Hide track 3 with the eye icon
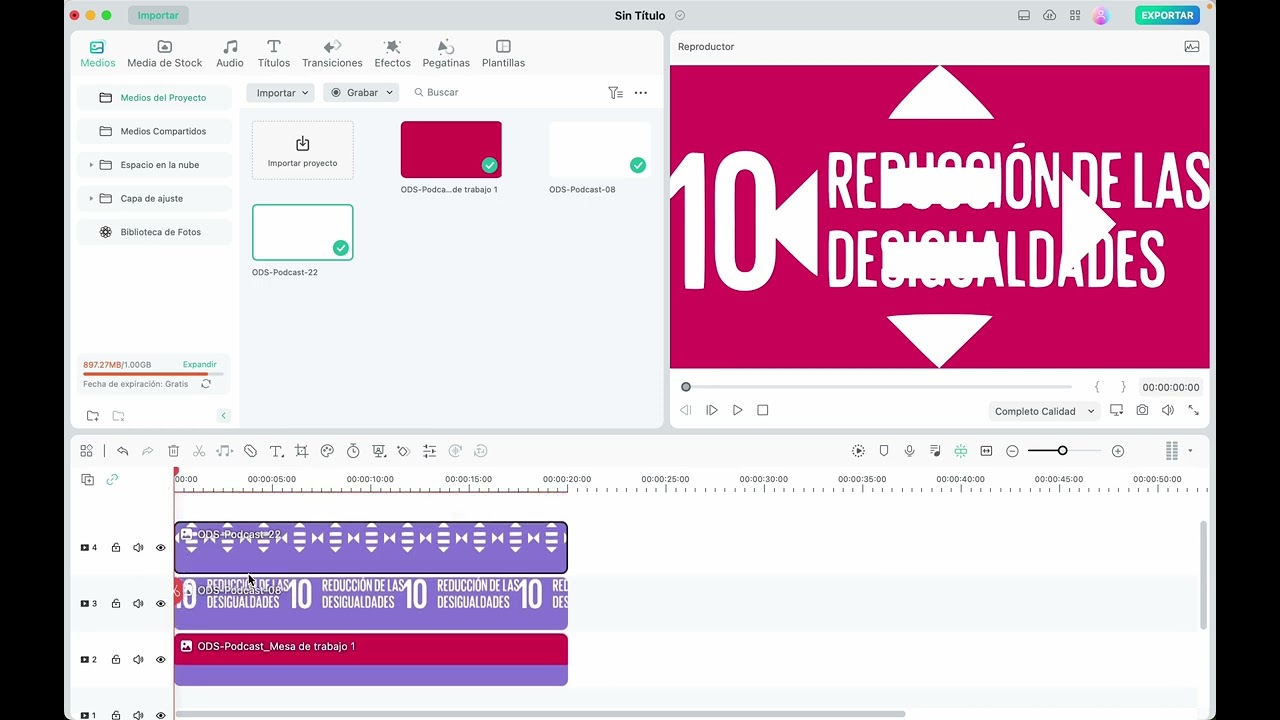The width and height of the screenshot is (1280, 720). tap(160, 604)
